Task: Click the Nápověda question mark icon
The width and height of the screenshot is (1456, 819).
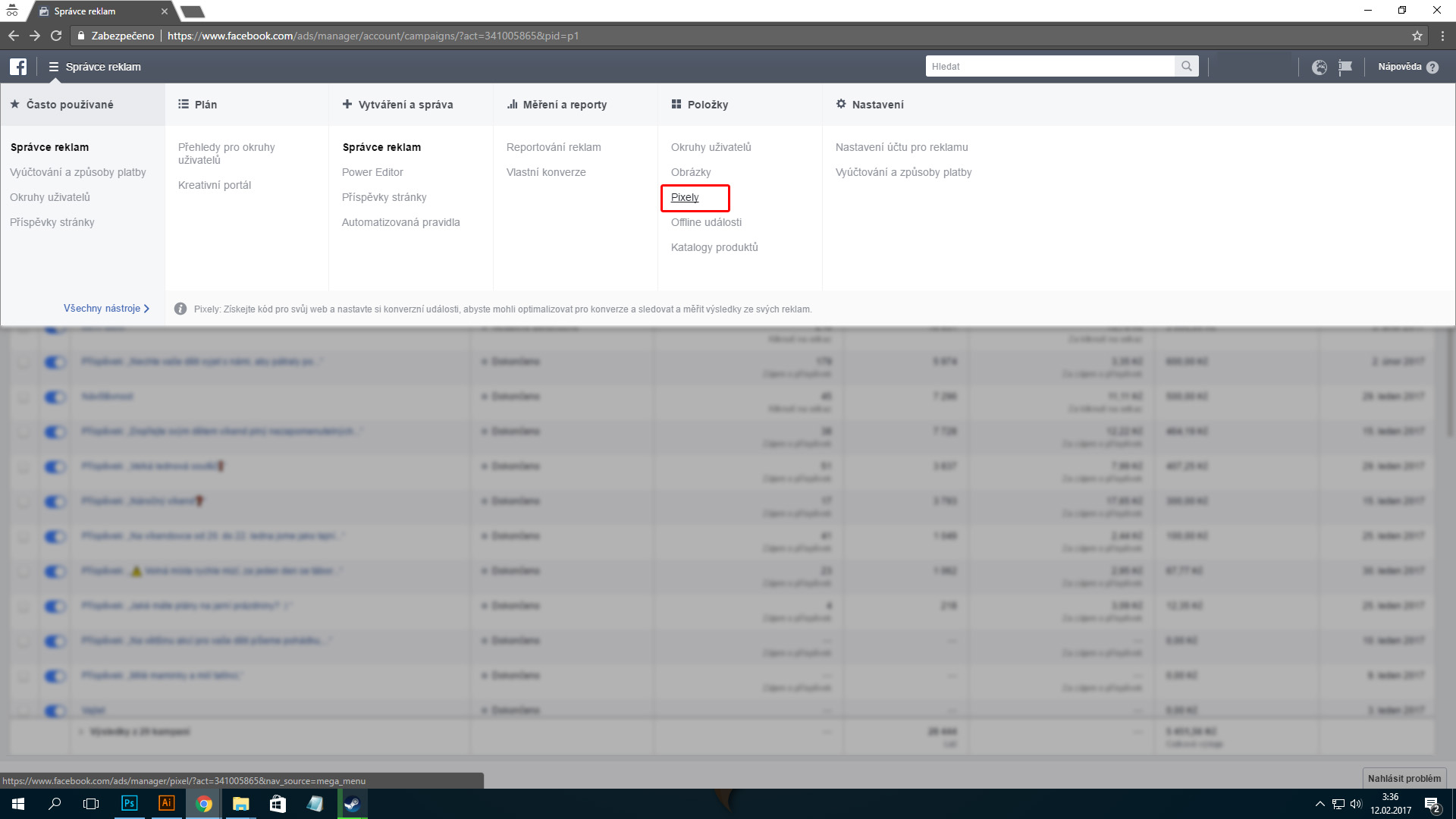Action: click(1432, 67)
